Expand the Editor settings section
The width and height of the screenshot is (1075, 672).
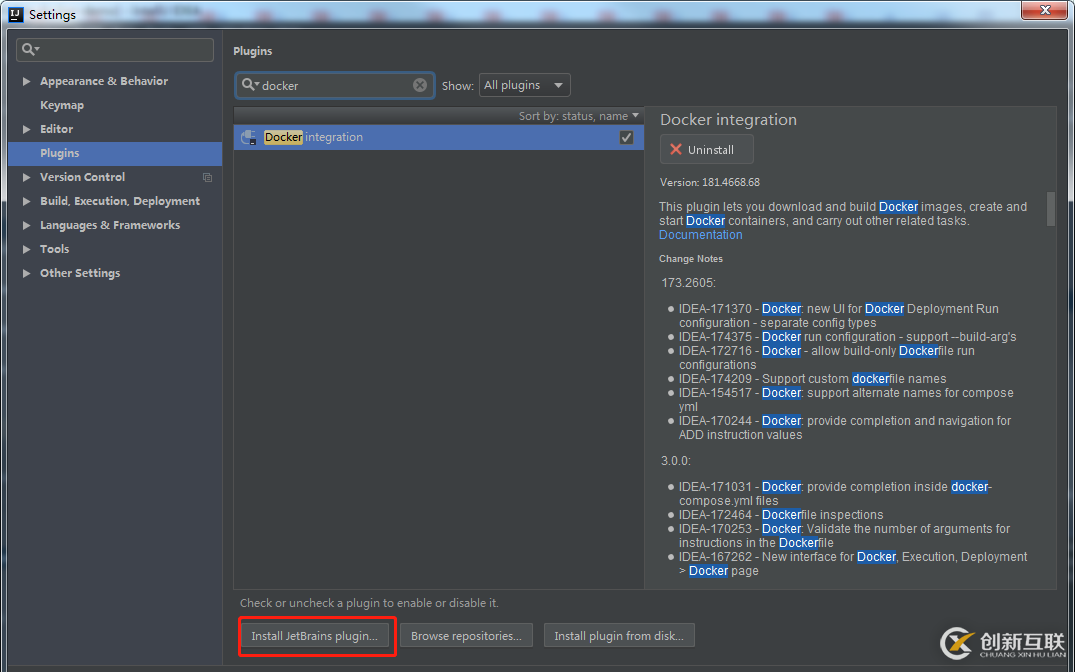[x=27, y=129]
